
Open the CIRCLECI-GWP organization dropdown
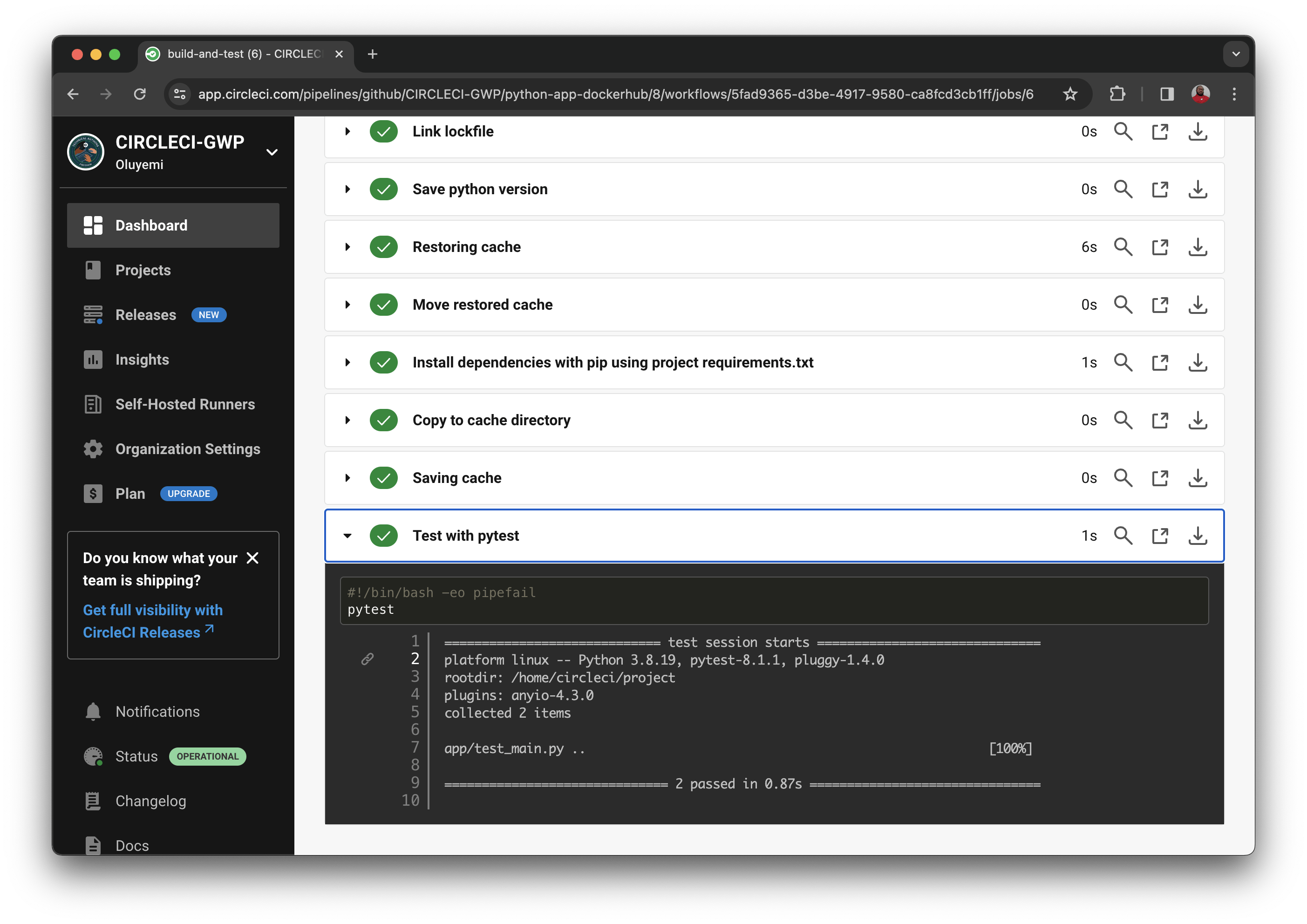pos(272,152)
